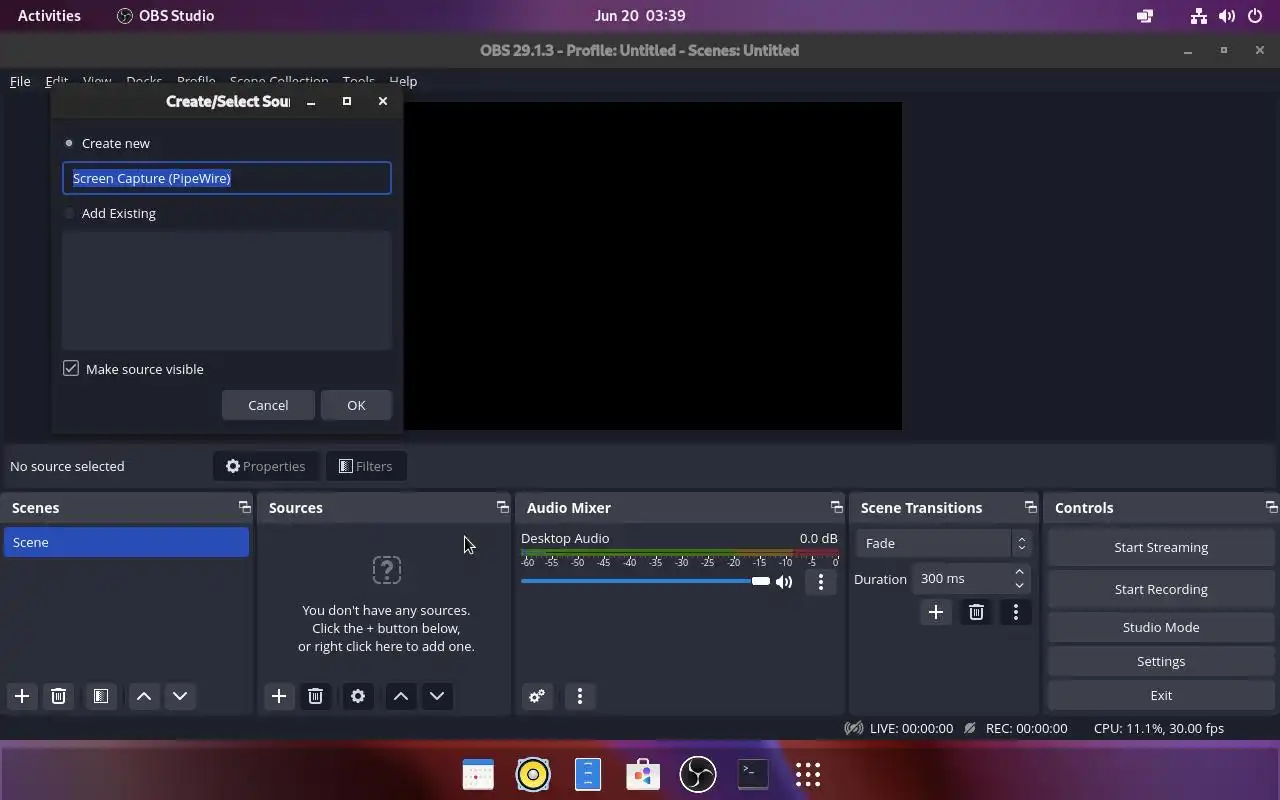Screen dimensions: 1280x800
Task: Show applications grid in dock
Action: click(808, 774)
